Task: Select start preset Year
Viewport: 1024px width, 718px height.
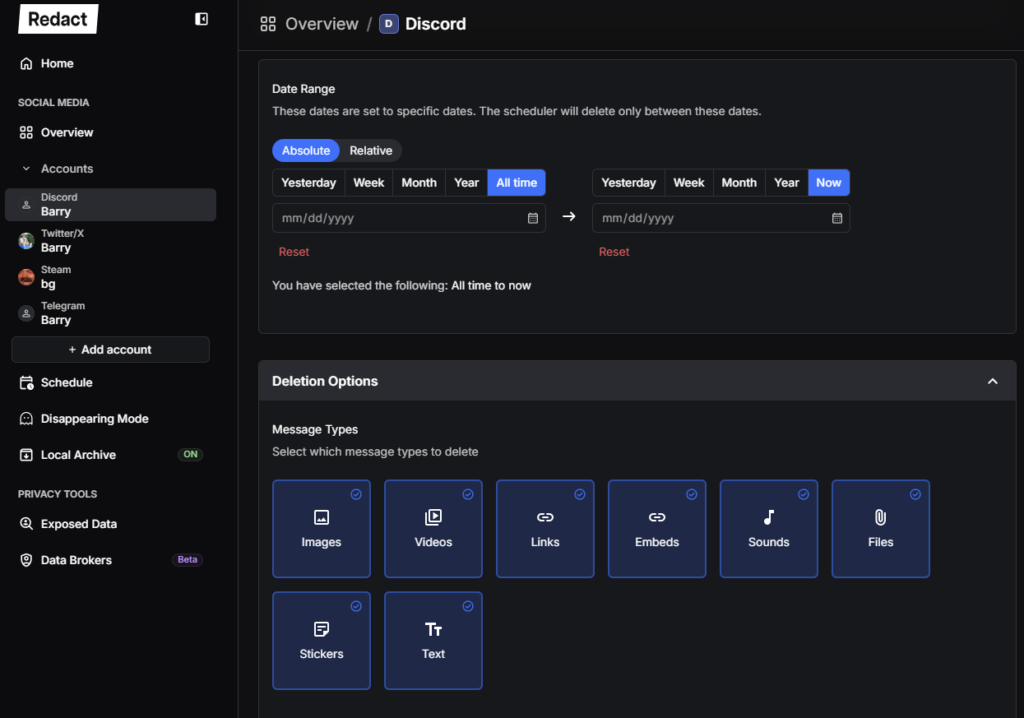Action: [466, 183]
